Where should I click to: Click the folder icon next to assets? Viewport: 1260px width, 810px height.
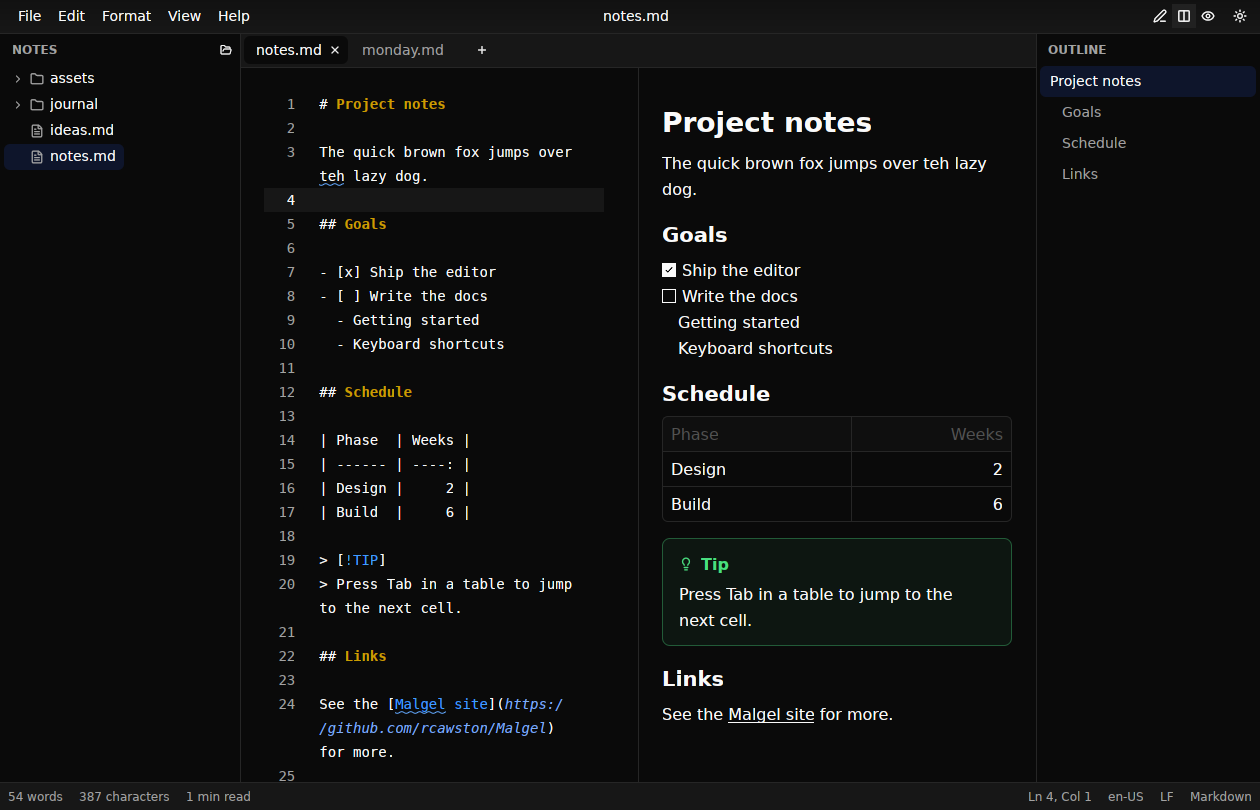(37, 78)
